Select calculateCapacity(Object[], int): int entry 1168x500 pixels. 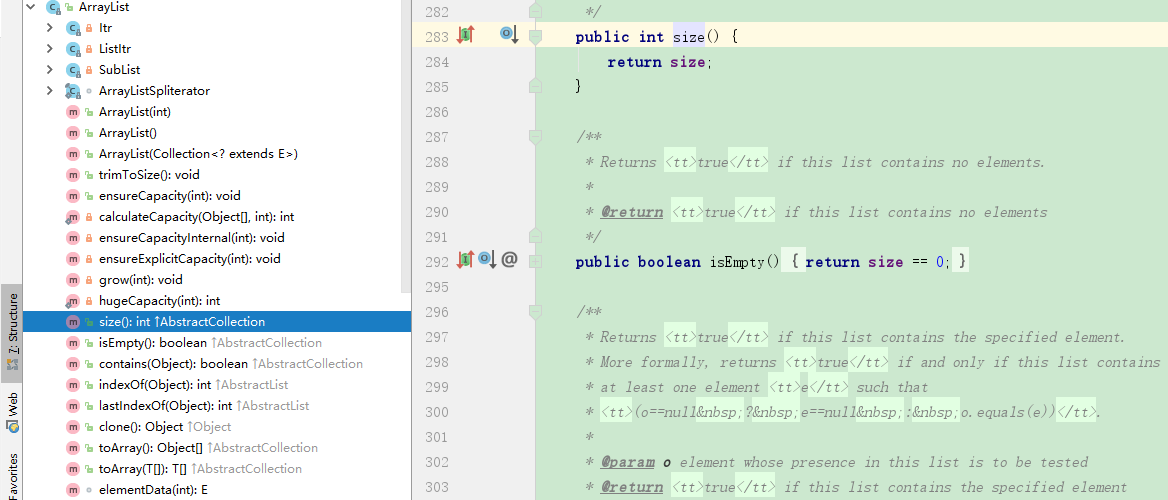click(196, 217)
